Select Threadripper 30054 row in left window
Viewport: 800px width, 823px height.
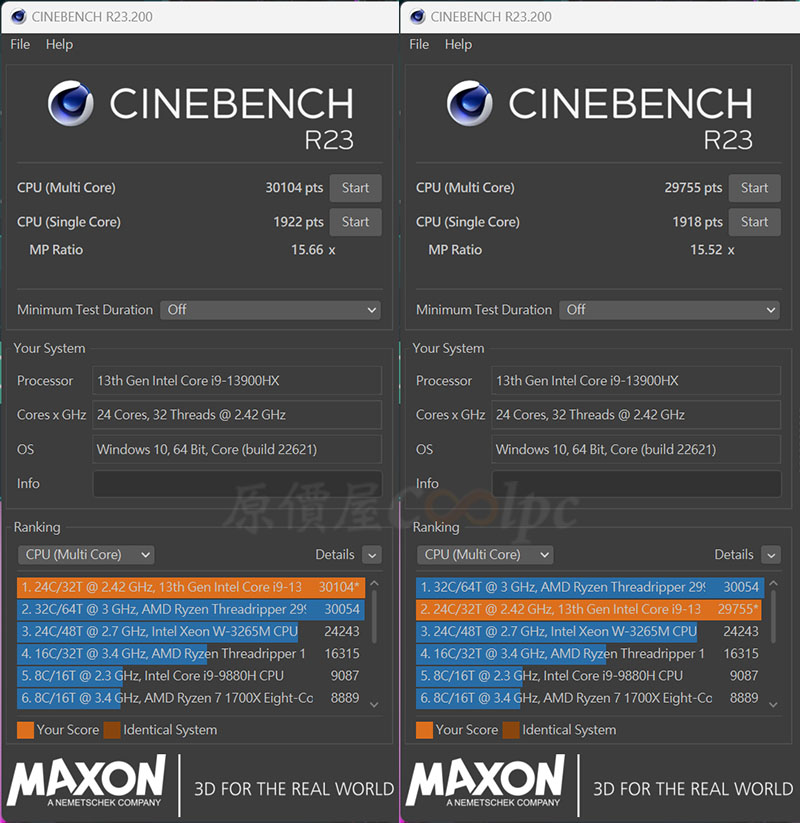pos(191,609)
